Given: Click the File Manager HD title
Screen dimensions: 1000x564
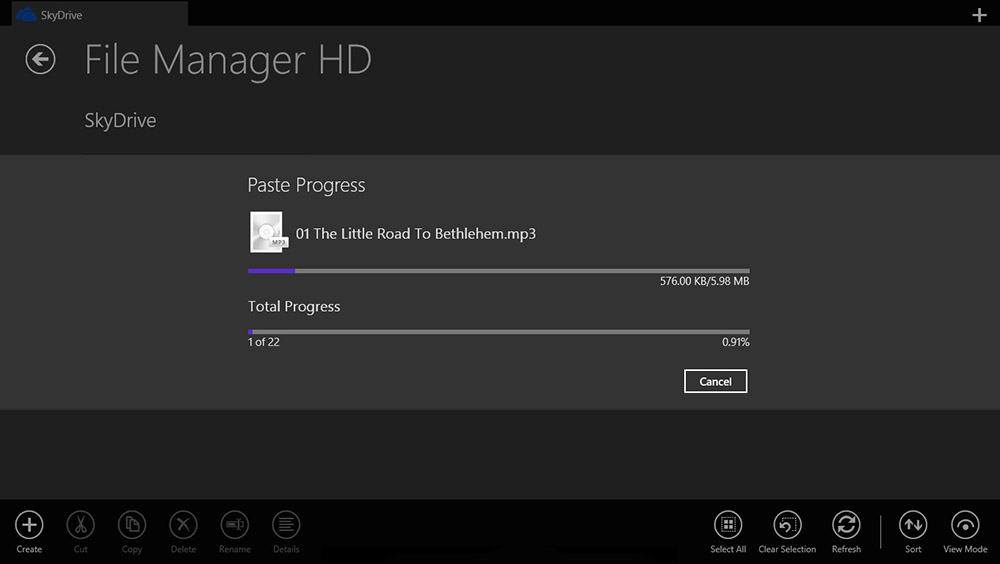Looking at the screenshot, I should (228, 60).
